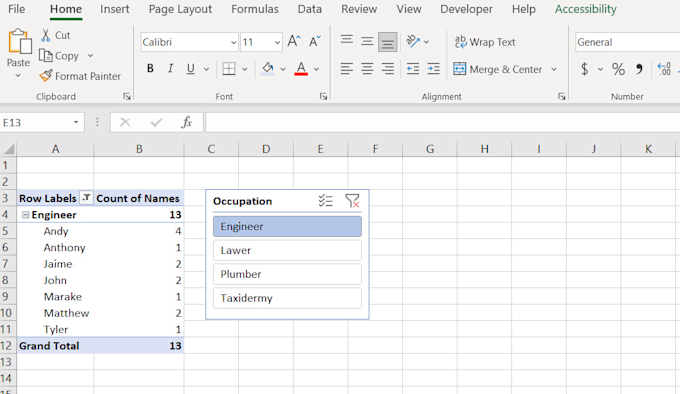The image size is (680, 394).
Task: Align text left
Action: pyautogui.click(x=347, y=68)
